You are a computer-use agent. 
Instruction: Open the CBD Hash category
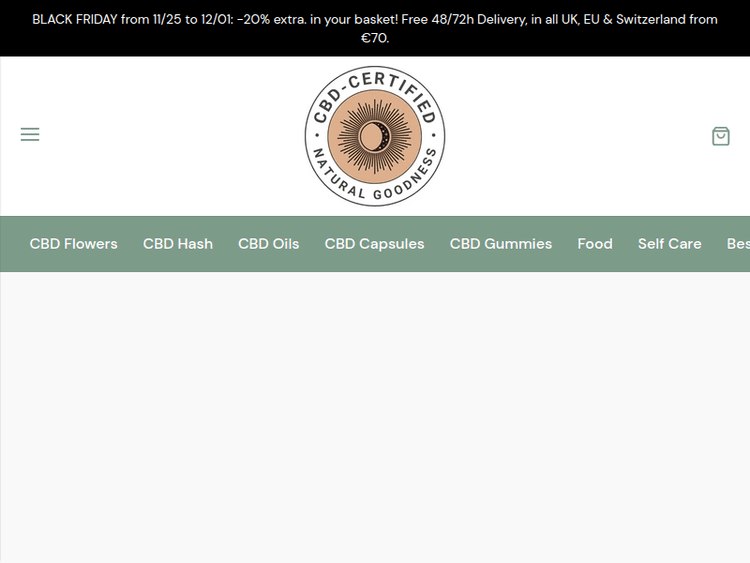[178, 244]
